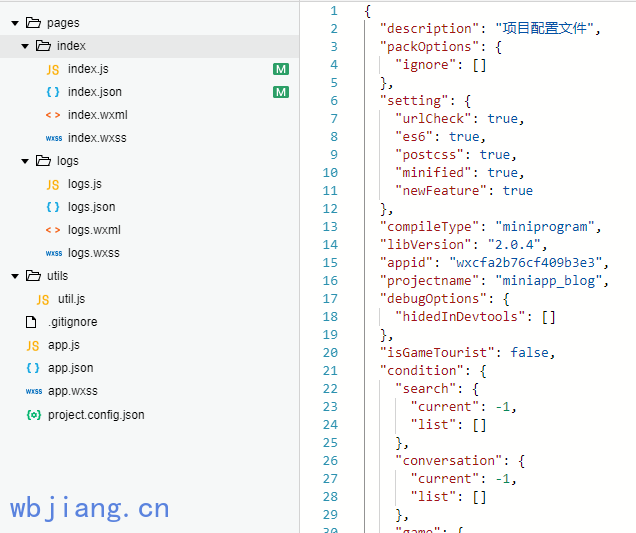Viewport: 636px width, 533px height.
Task: Click the JS icon beside index.js
Action: point(53,69)
